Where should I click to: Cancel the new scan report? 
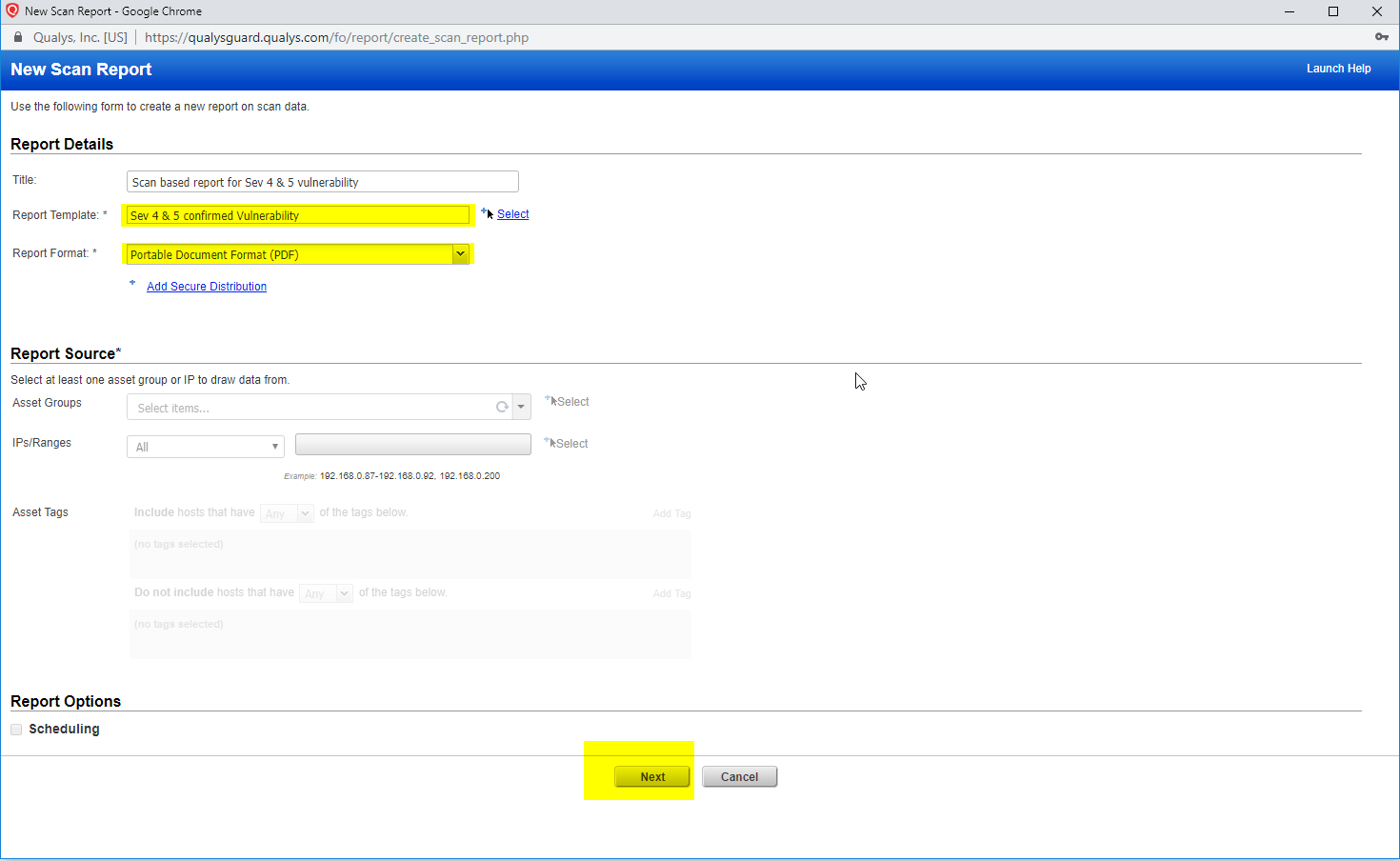(x=739, y=776)
